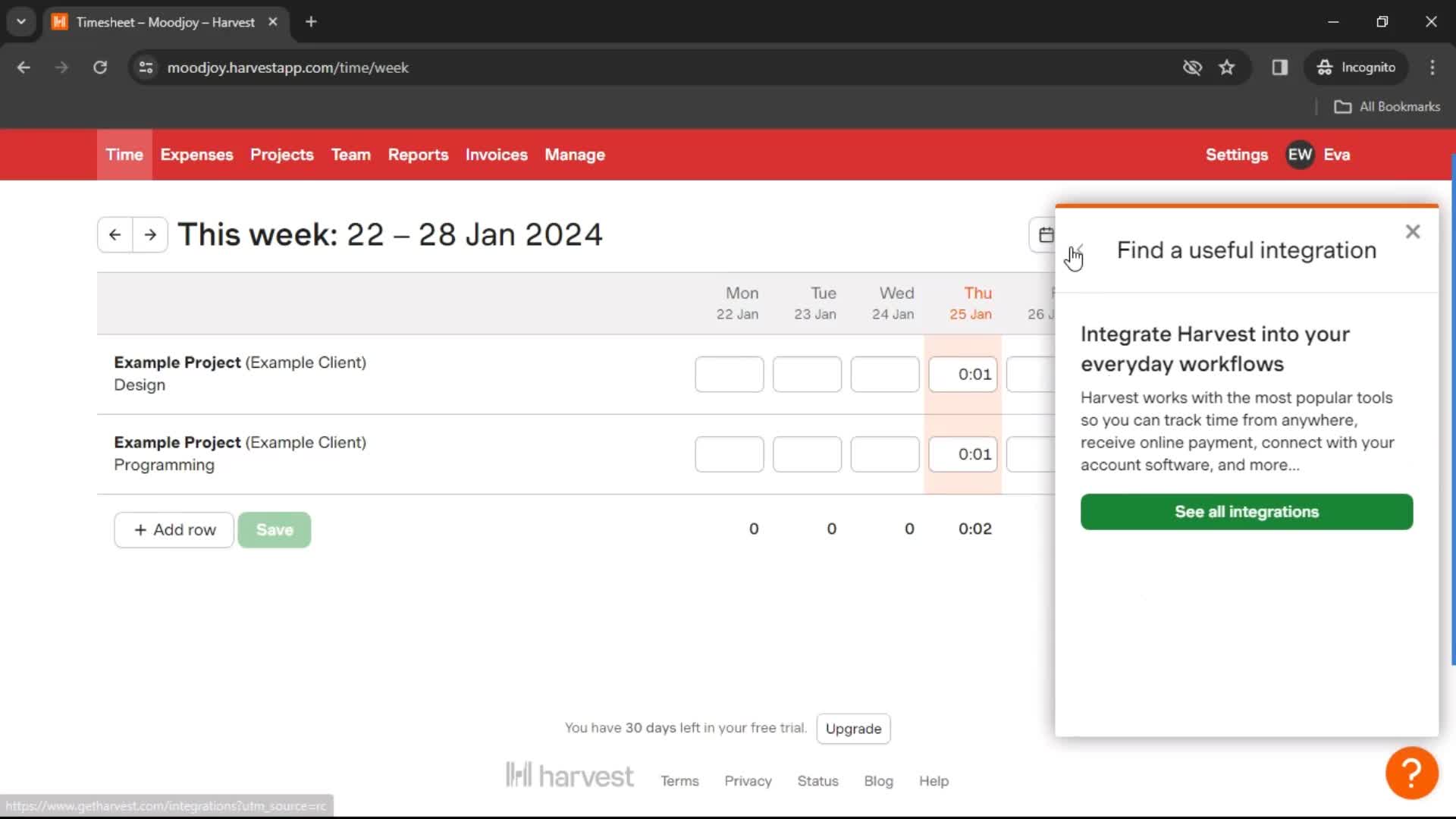Open the Time tab
Image resolution: width=1456 pixels, height=819 pixels.
pyautogui.click(x=124, y=155)
